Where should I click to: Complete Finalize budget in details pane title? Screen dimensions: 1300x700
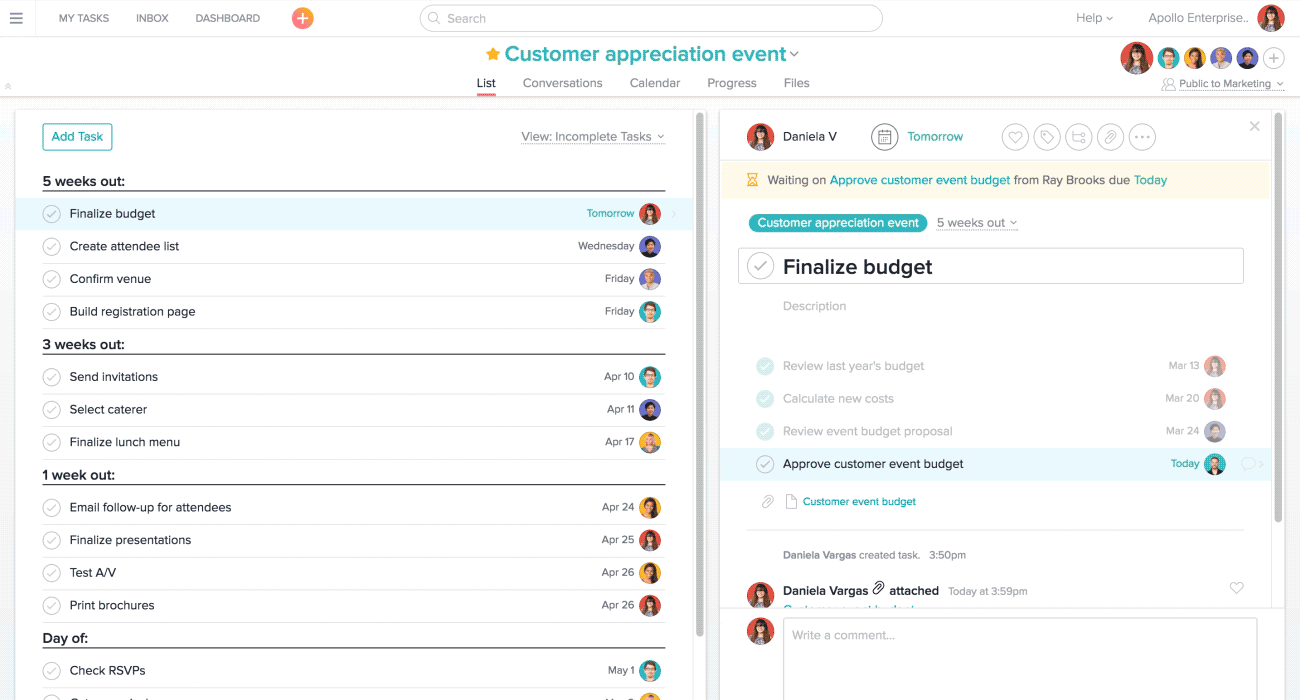761,266
